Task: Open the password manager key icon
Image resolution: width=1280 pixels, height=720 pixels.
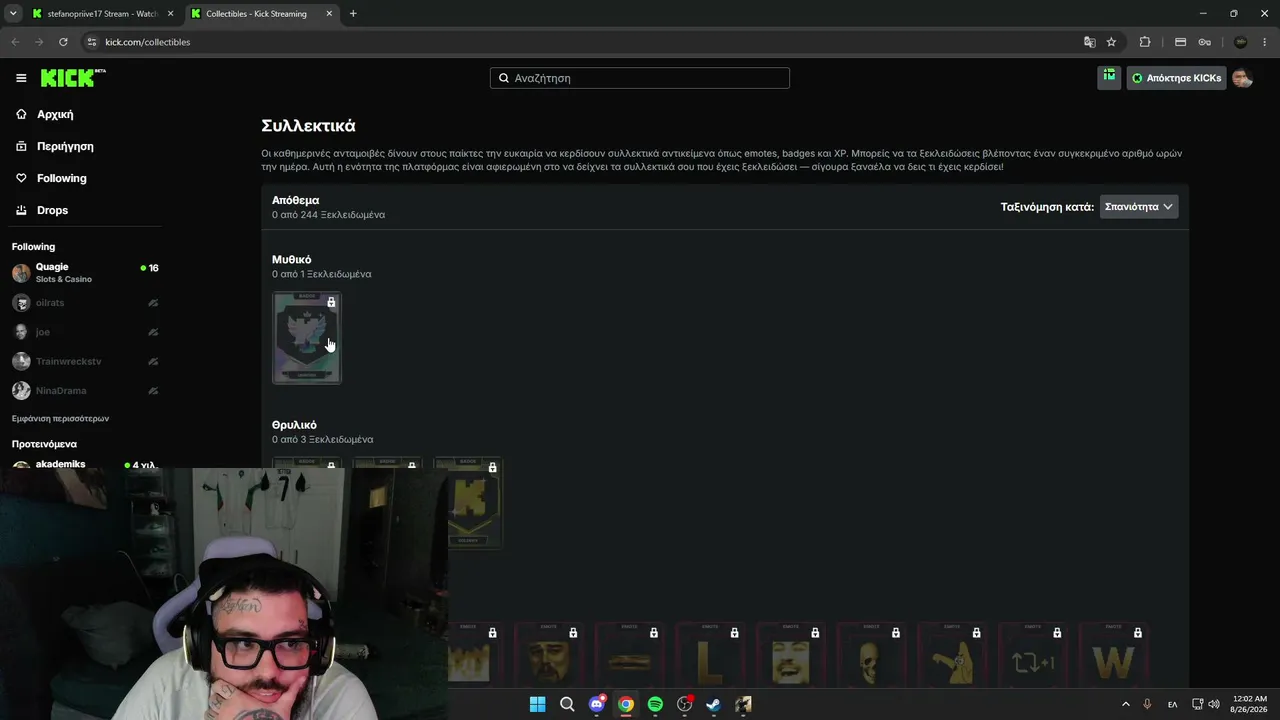Action: point(1205,42)
